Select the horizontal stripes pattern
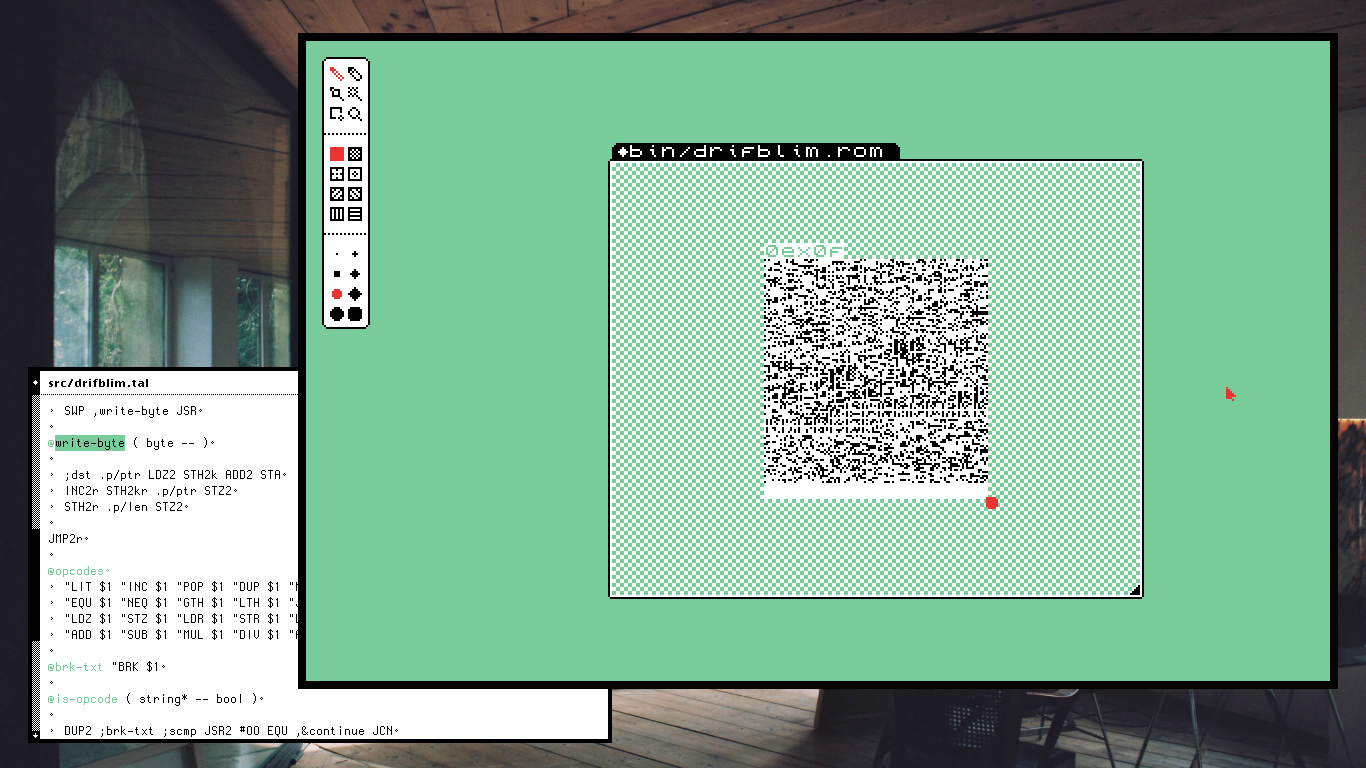This screenshot has width=1366, height=768. (355, 214)
